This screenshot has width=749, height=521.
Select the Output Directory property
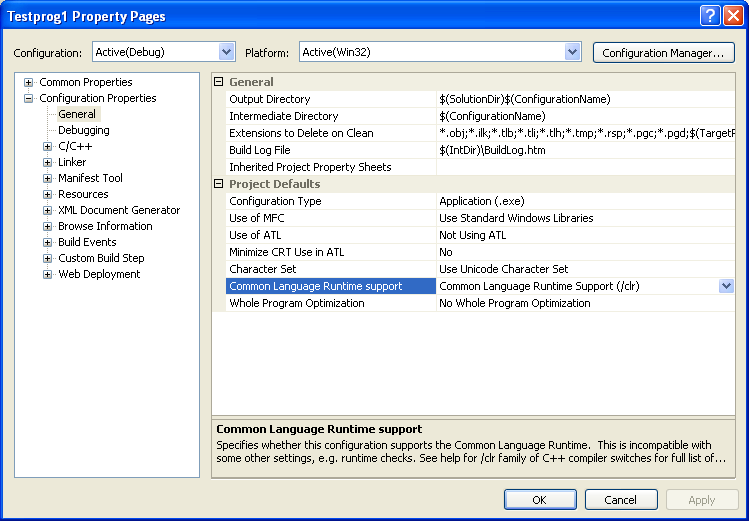click(x=331, y=99)
